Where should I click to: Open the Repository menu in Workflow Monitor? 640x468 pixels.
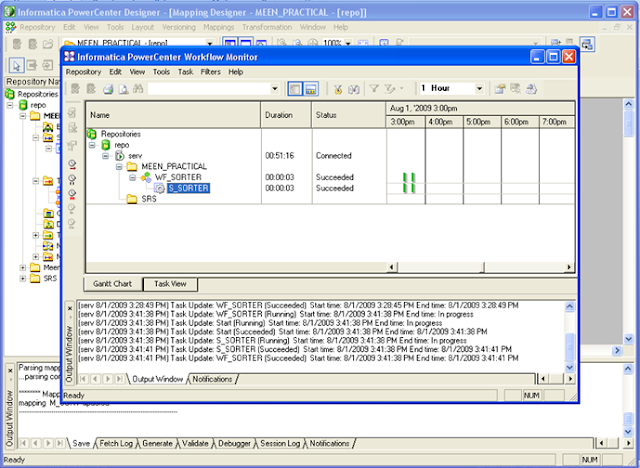pos(83,72)
